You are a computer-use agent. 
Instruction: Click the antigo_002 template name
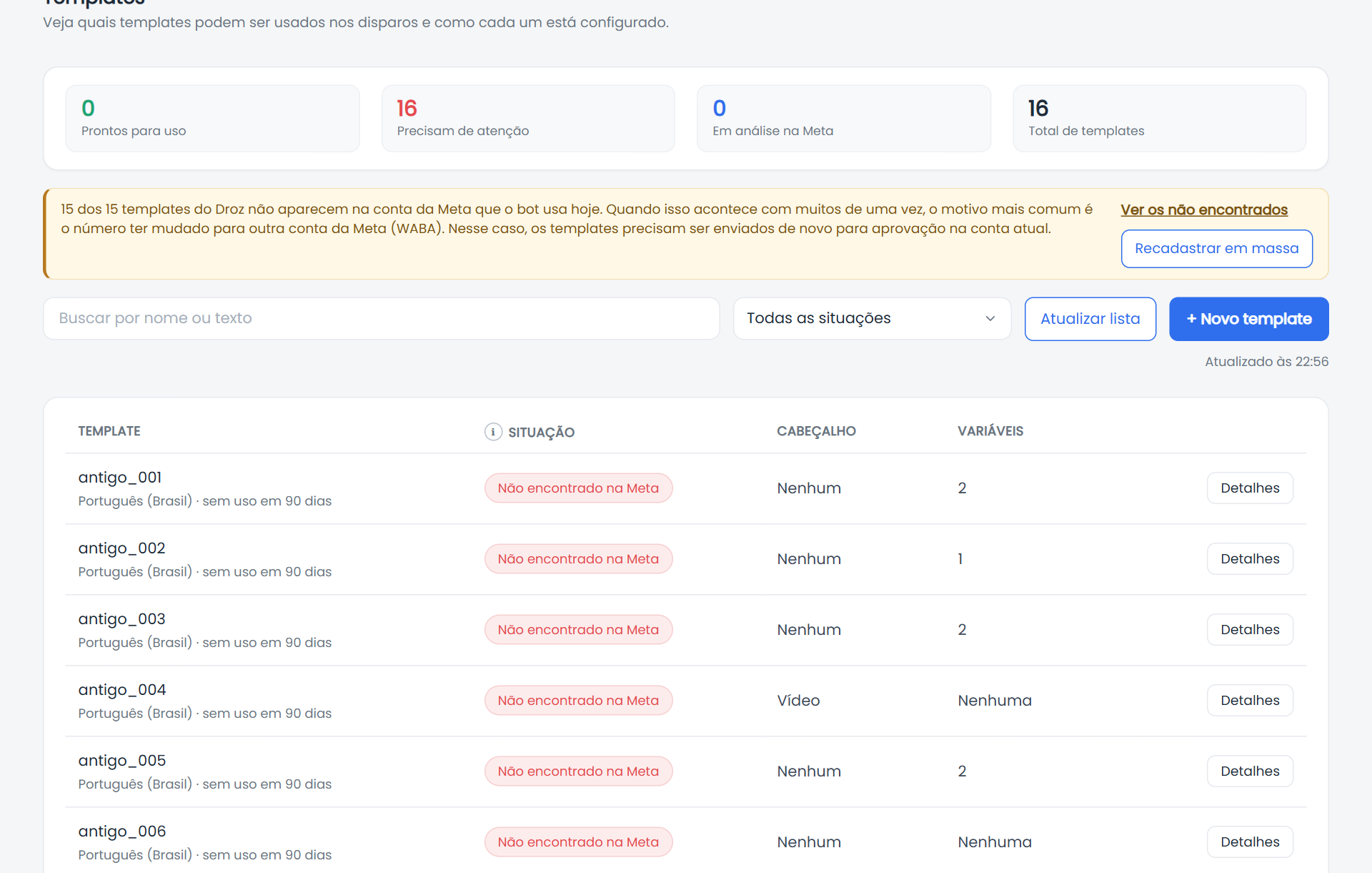(121, 548)
